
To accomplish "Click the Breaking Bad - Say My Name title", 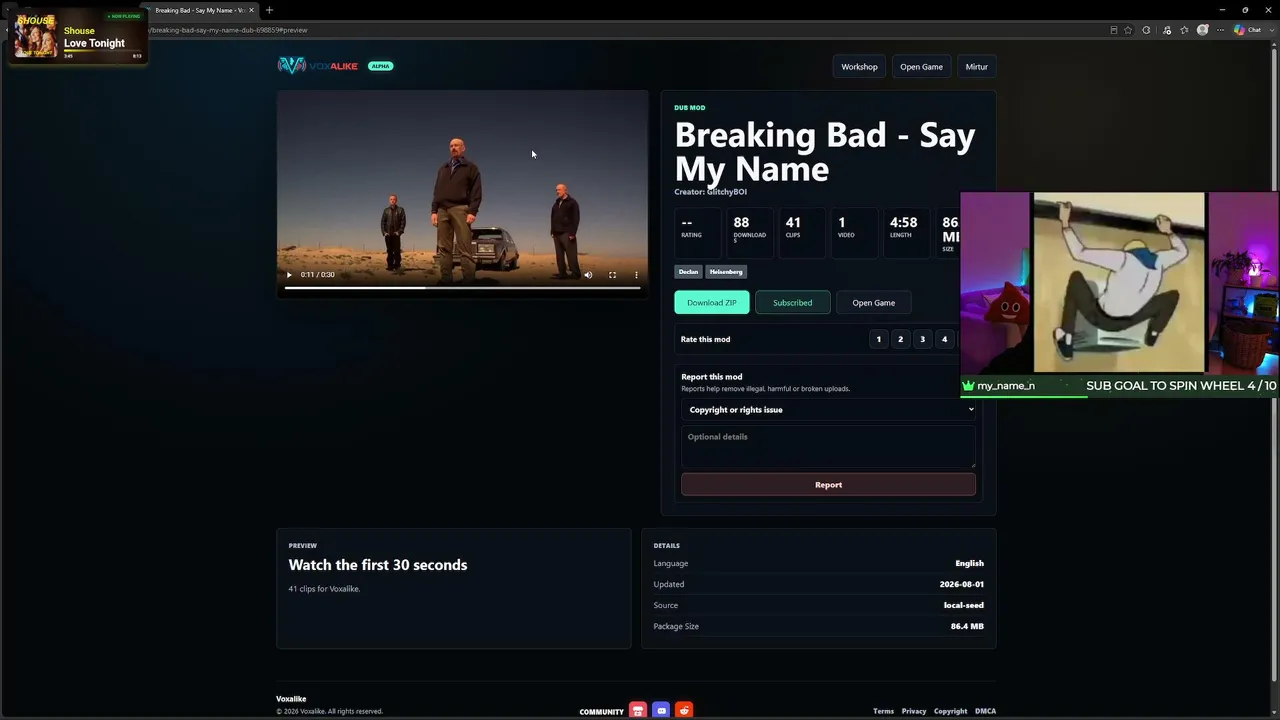I will pos(825,152).
